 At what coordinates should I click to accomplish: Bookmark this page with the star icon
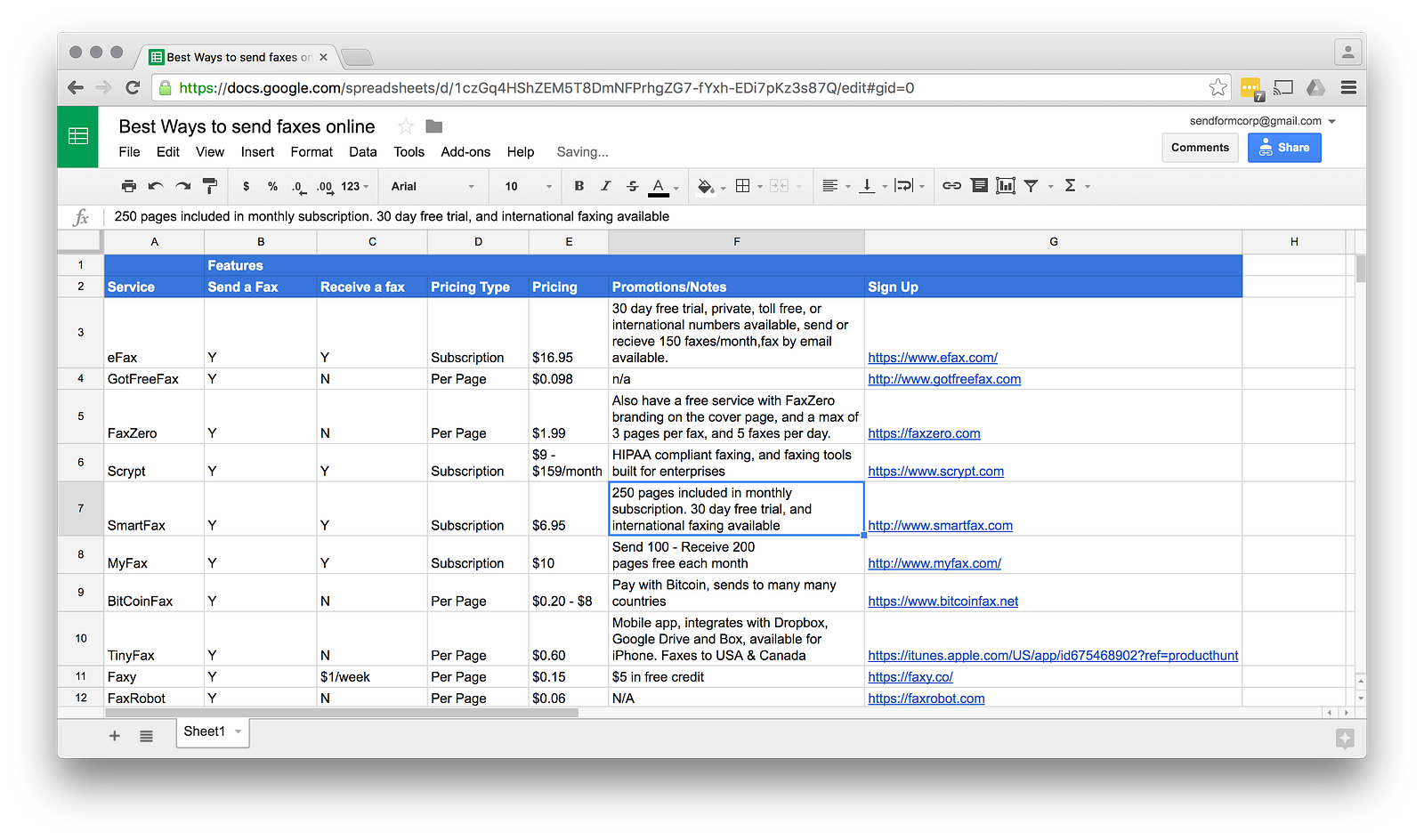coord(1218,87)
